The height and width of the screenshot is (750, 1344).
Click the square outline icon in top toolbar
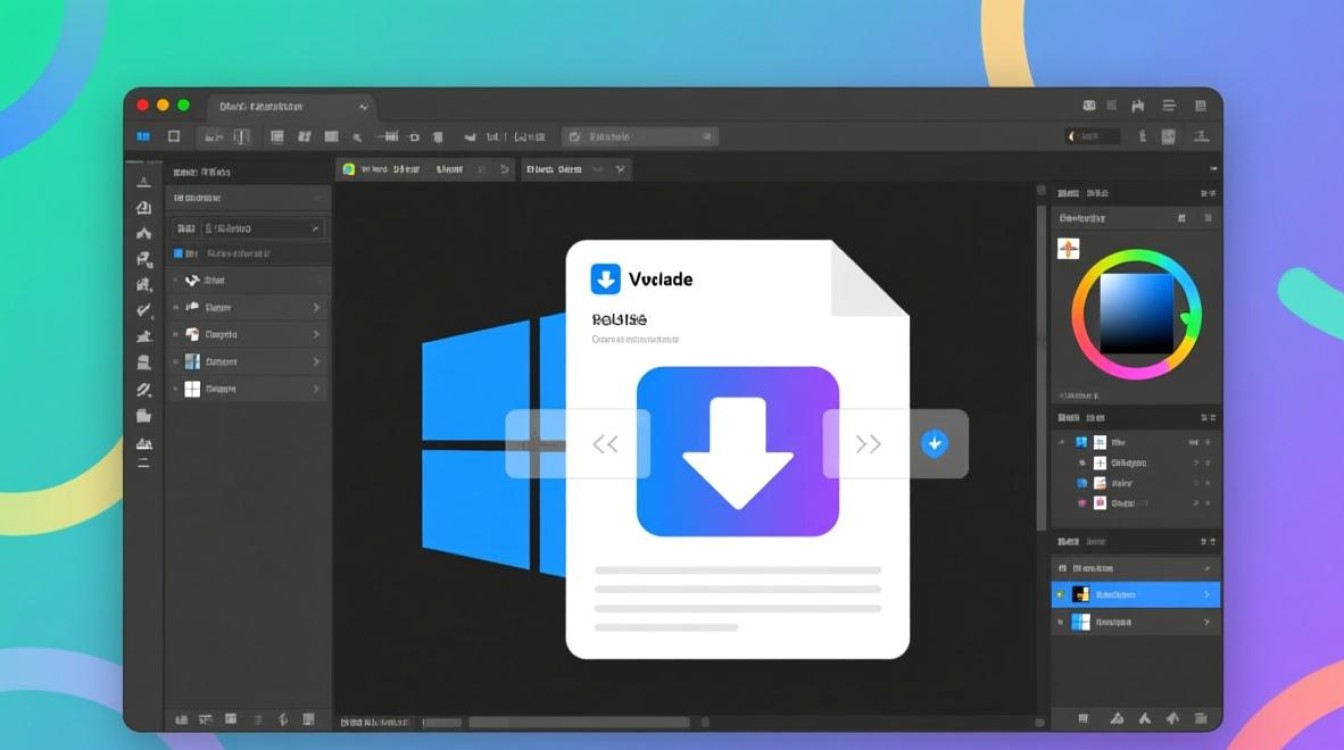click(x=173, y=136)
